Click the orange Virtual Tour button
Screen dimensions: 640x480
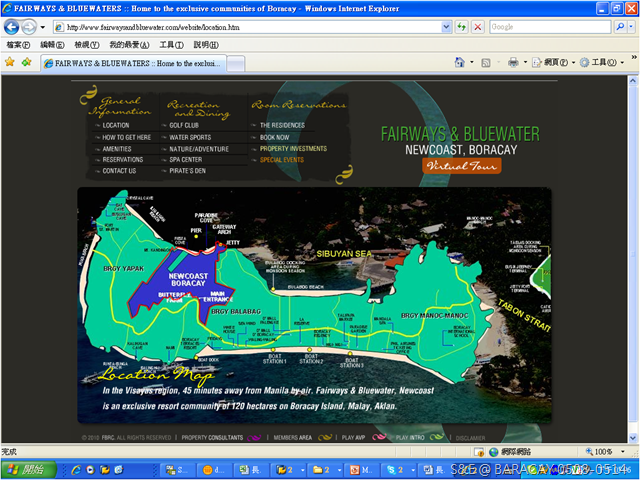coord(462,166)
